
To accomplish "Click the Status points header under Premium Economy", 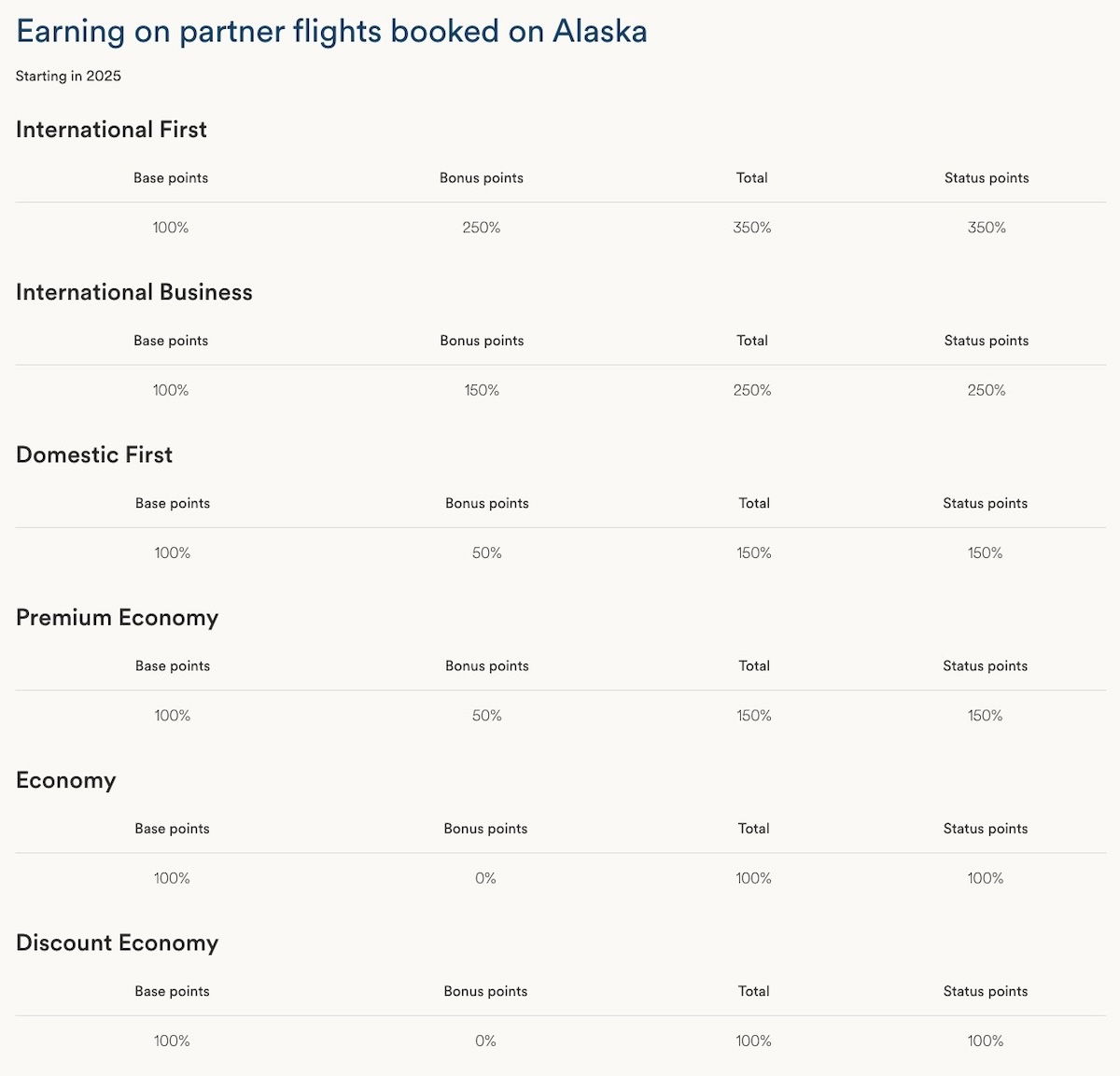I will click(x=985, y=665).
